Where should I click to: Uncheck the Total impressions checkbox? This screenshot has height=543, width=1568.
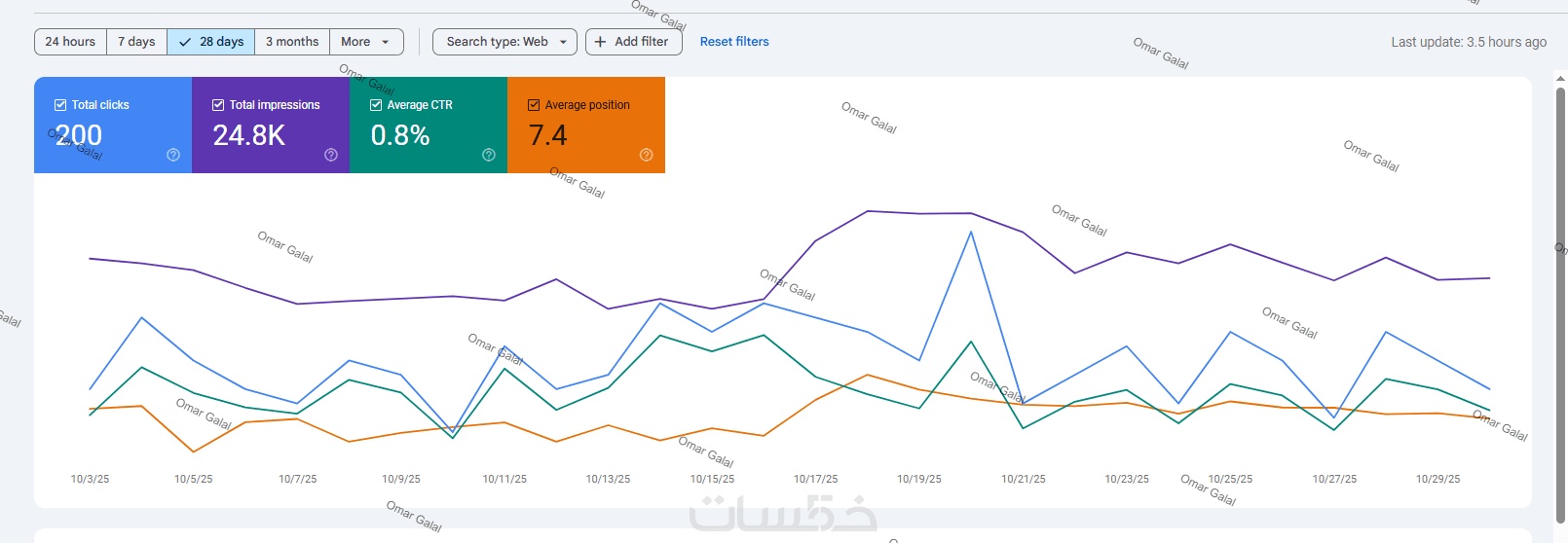point(218,105)
